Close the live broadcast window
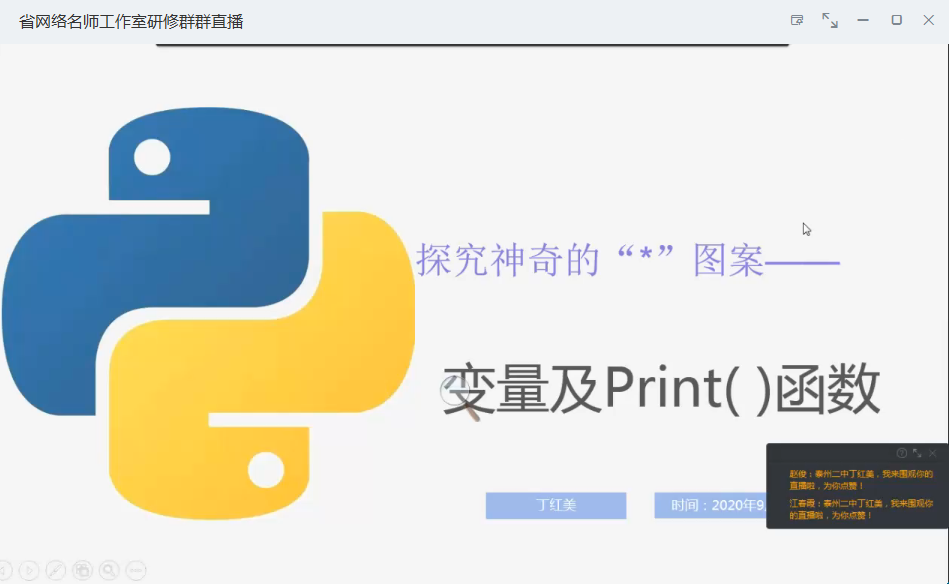949x584 pixels. click(x=928, y=21)
